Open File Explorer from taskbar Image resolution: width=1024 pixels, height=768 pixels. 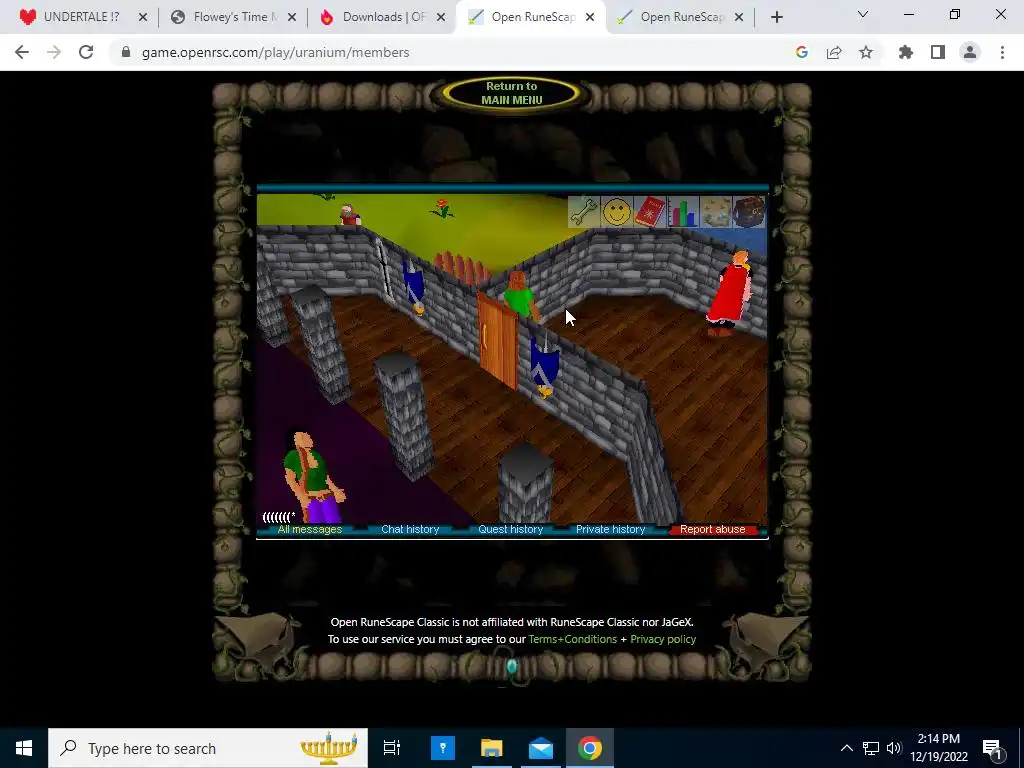(491, 748)
